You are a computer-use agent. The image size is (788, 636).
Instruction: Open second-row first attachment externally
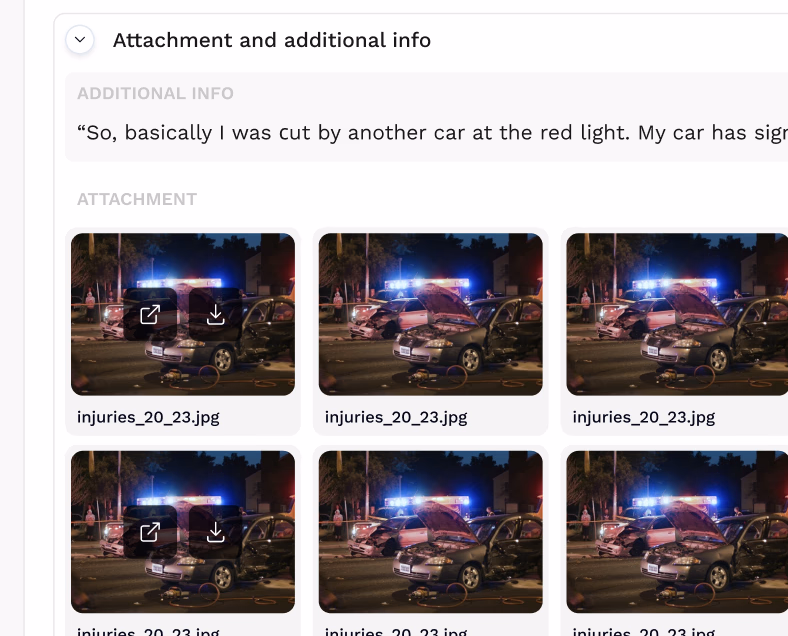pyautogui.click(x=150, y=532)
